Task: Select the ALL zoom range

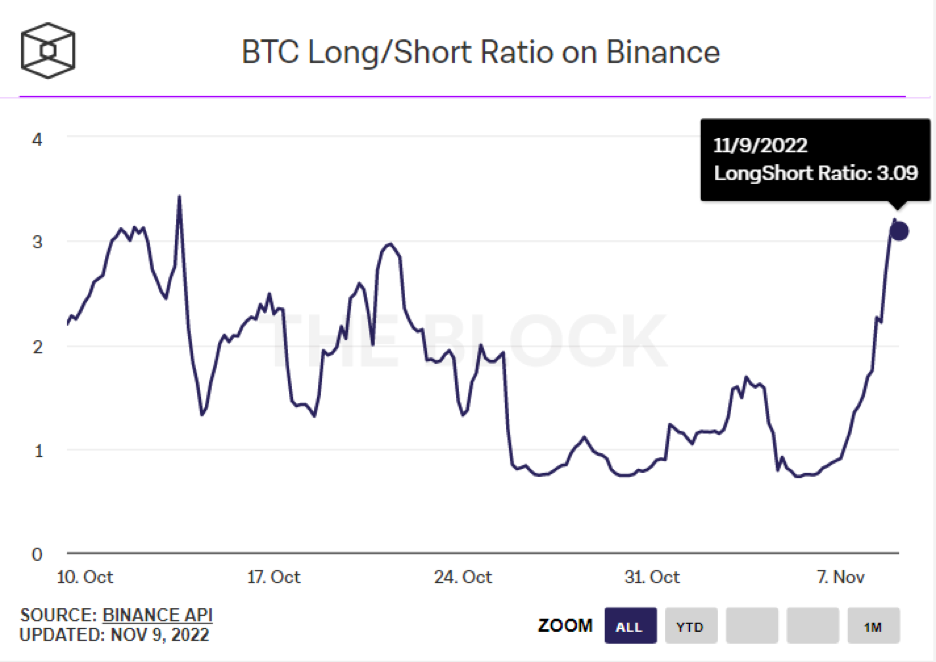Action: pyautogui.click(x=629, y=626)
